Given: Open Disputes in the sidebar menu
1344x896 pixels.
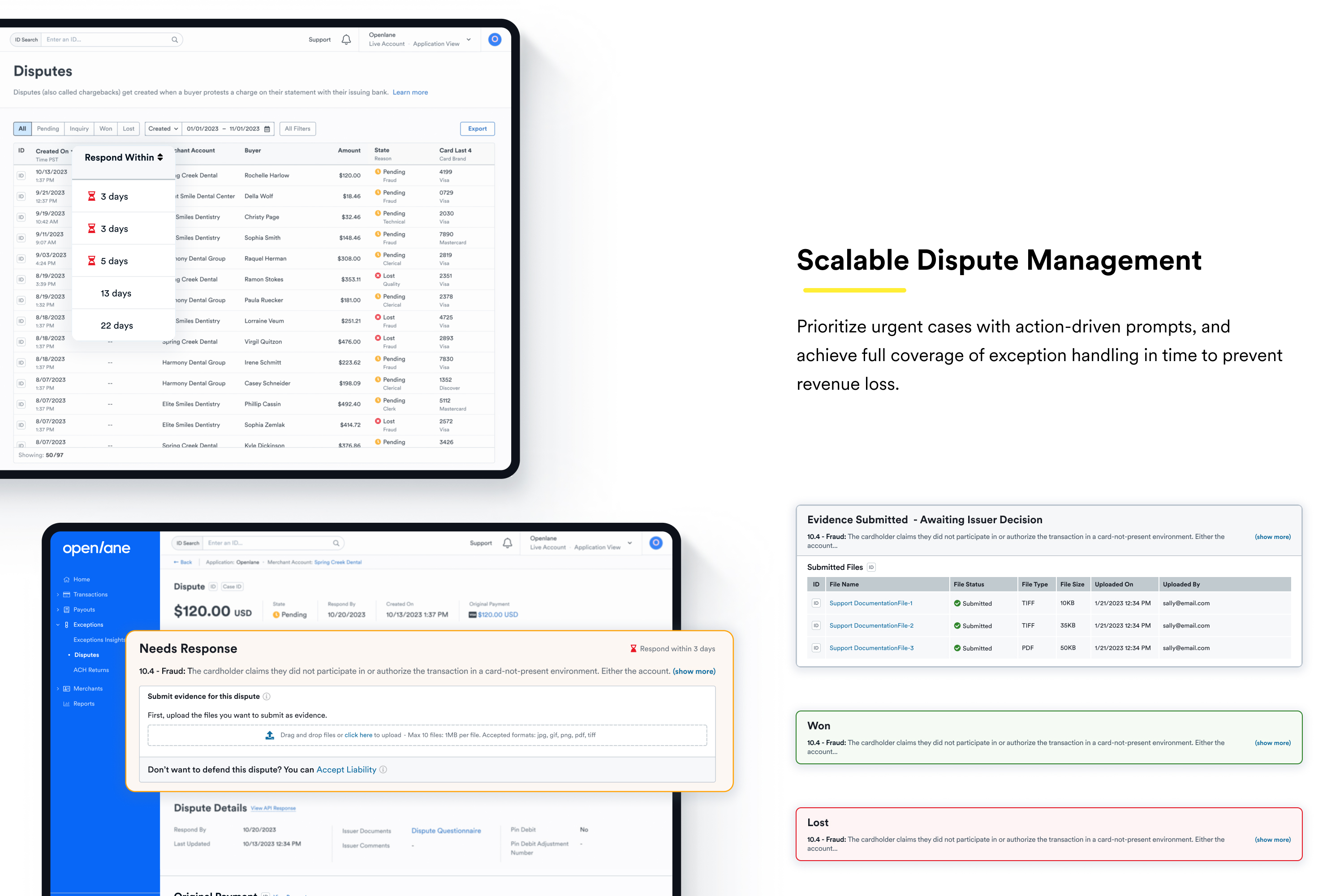Looking at the screenshot, I should [86, 655].
